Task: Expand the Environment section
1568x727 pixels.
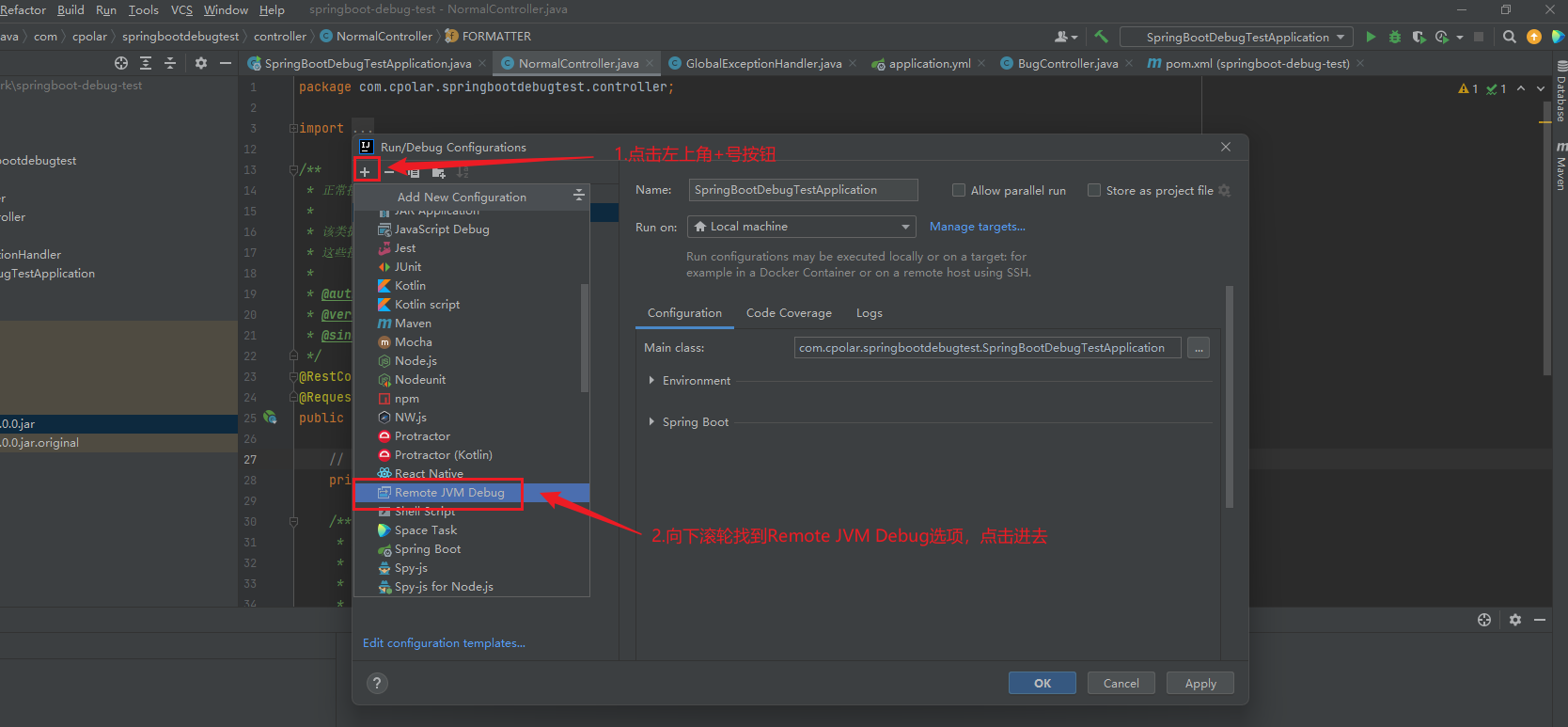Action: click(651, 381)
